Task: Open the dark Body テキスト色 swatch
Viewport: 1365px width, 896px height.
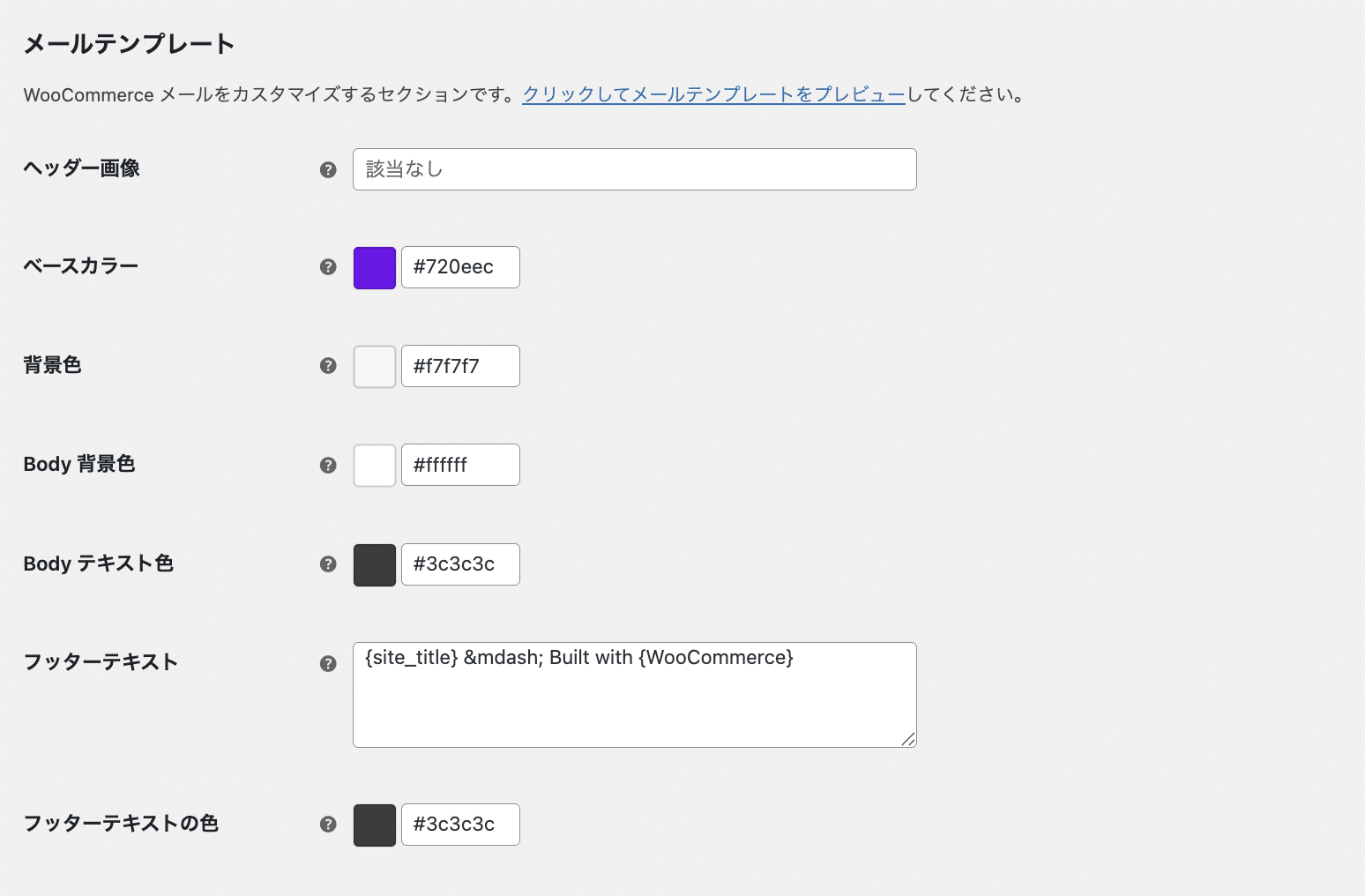Action: pyautogui.click(x=375, y=564)
